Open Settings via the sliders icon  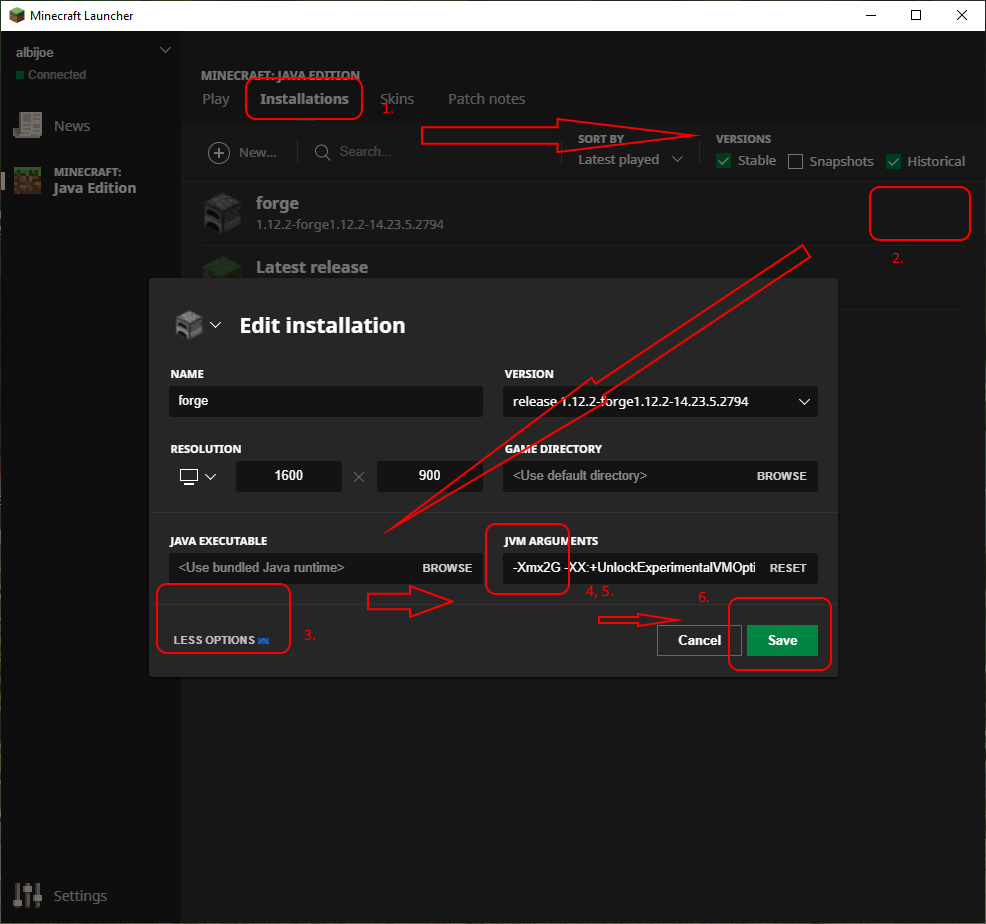27,895
